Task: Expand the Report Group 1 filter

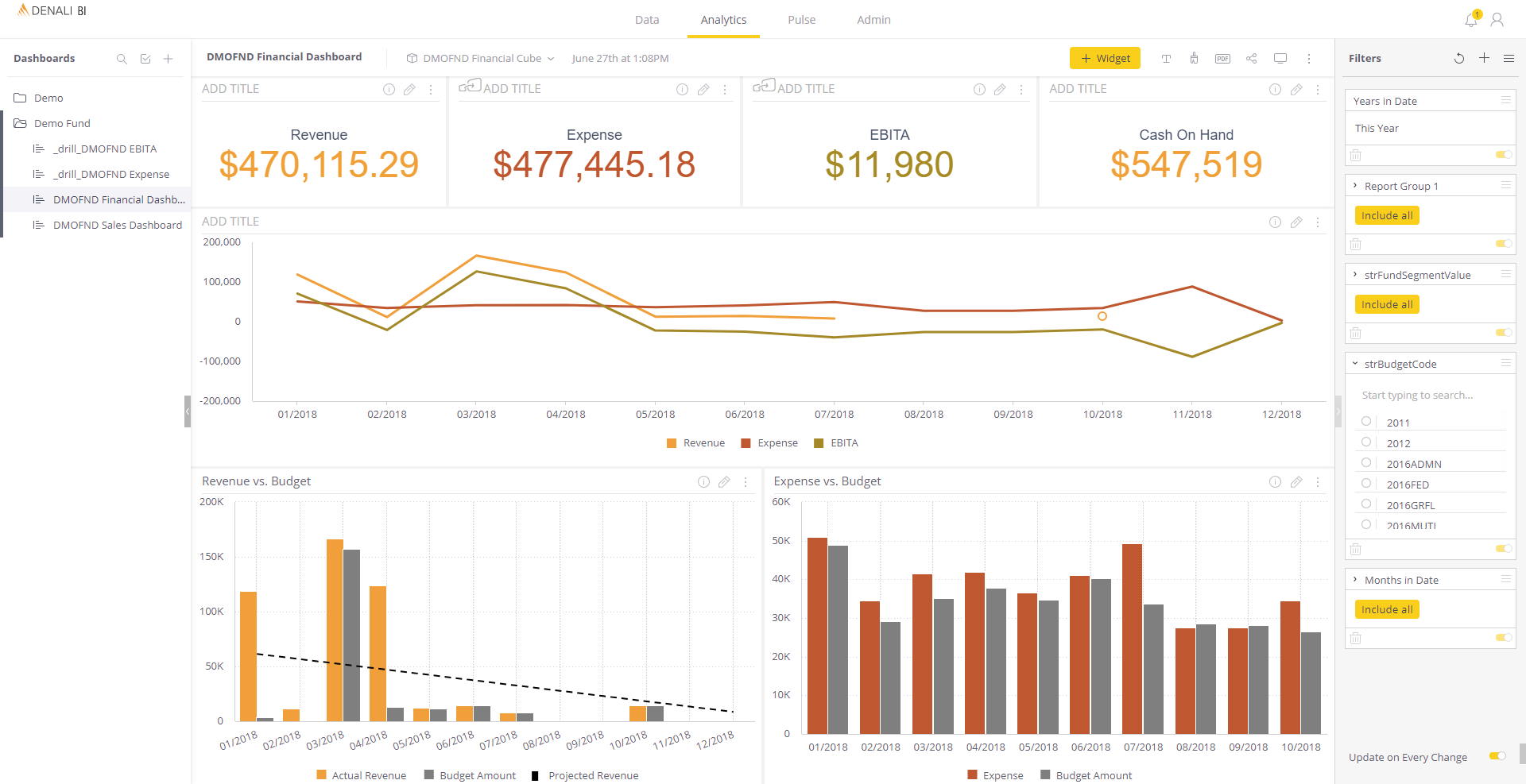Action: (x=1356, y=185)
